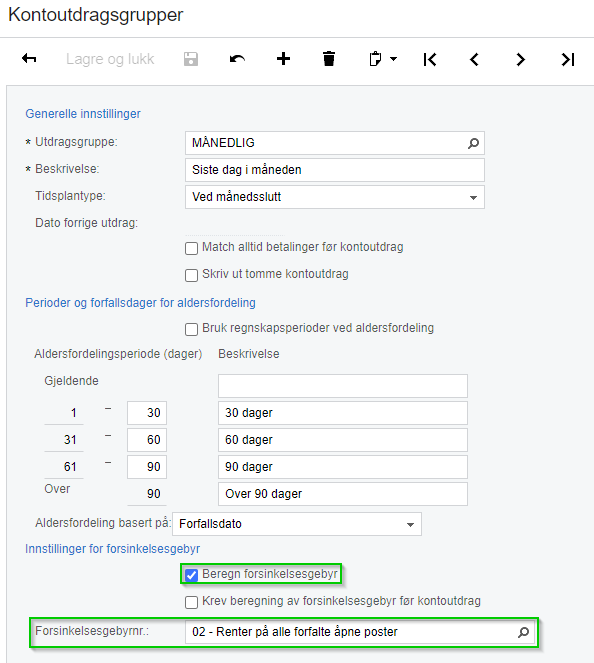Click the Generelle innstillinger section heading
Viewport: 594px width, 663px height.
(83, 114)
